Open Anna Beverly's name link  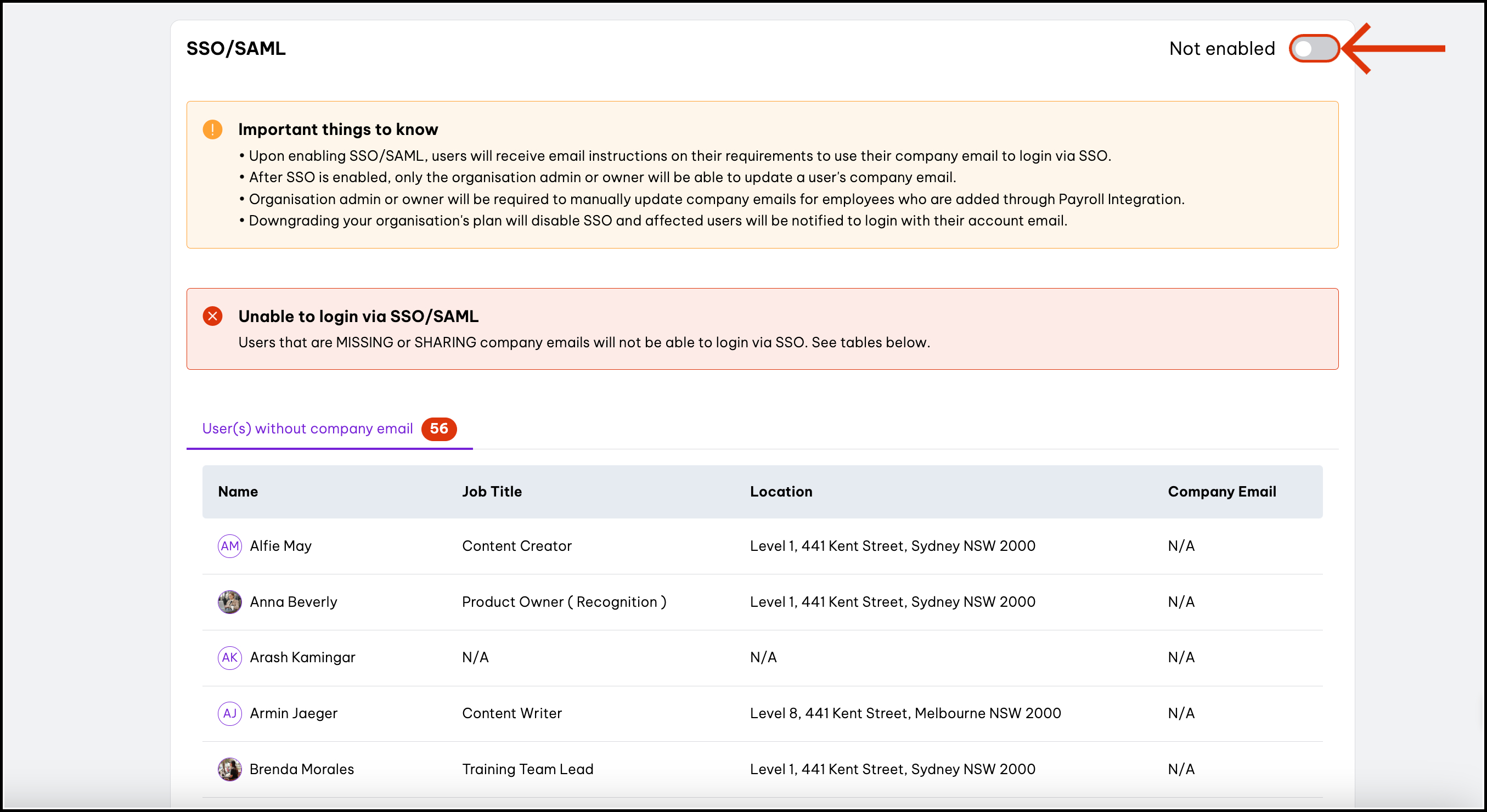[x=293, y=602]
